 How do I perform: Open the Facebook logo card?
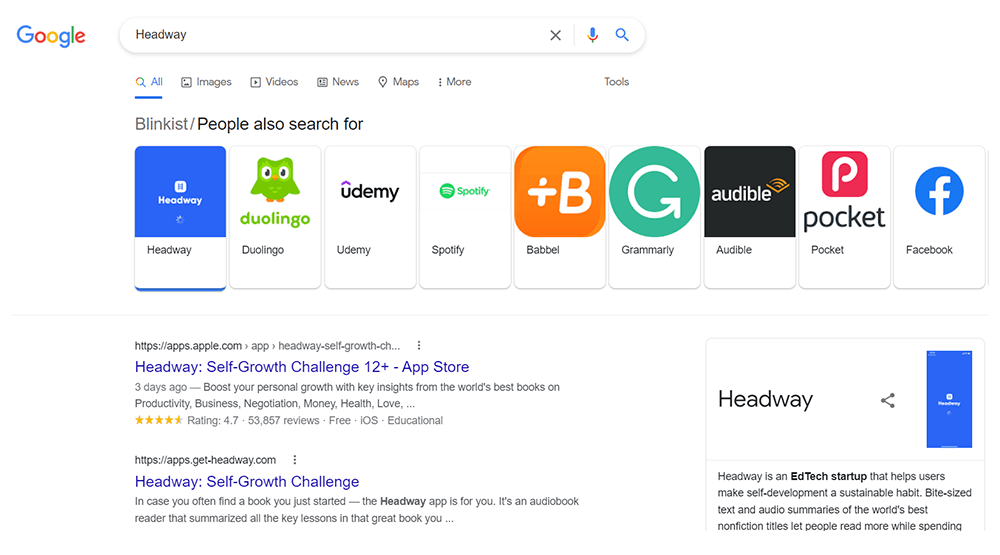tap(939, 217)
